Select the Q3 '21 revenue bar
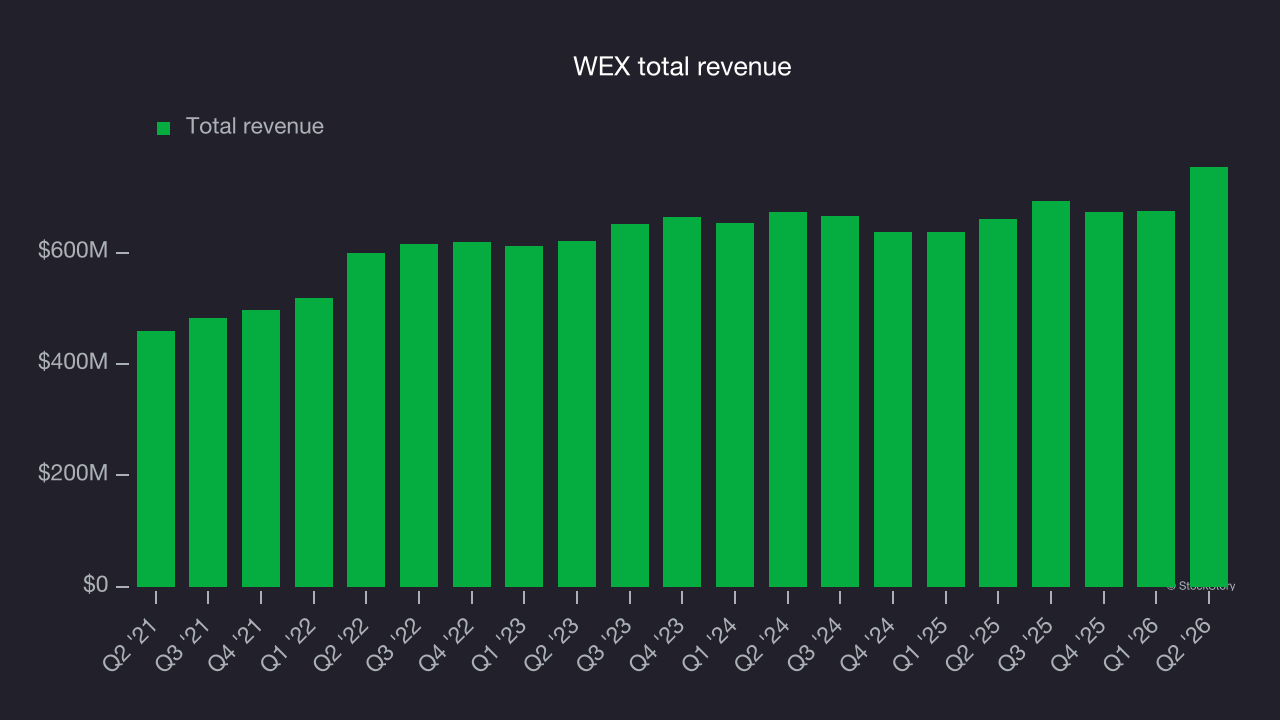The width and height of the screenshot is (1280, 720). (x=208, y=452)
